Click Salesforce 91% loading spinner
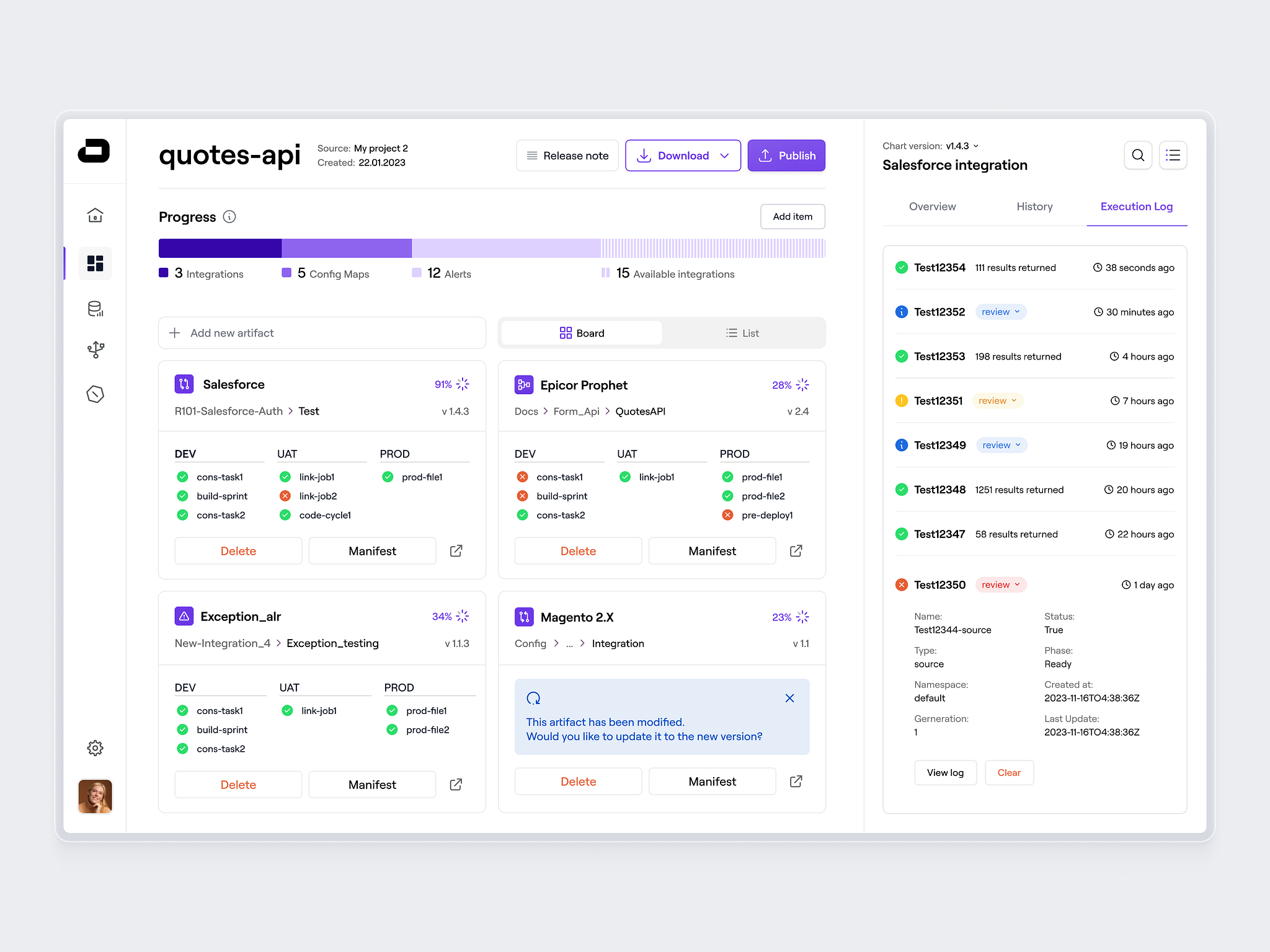The height and width of the screenshot is (952, 1270). tap(463, 384)
